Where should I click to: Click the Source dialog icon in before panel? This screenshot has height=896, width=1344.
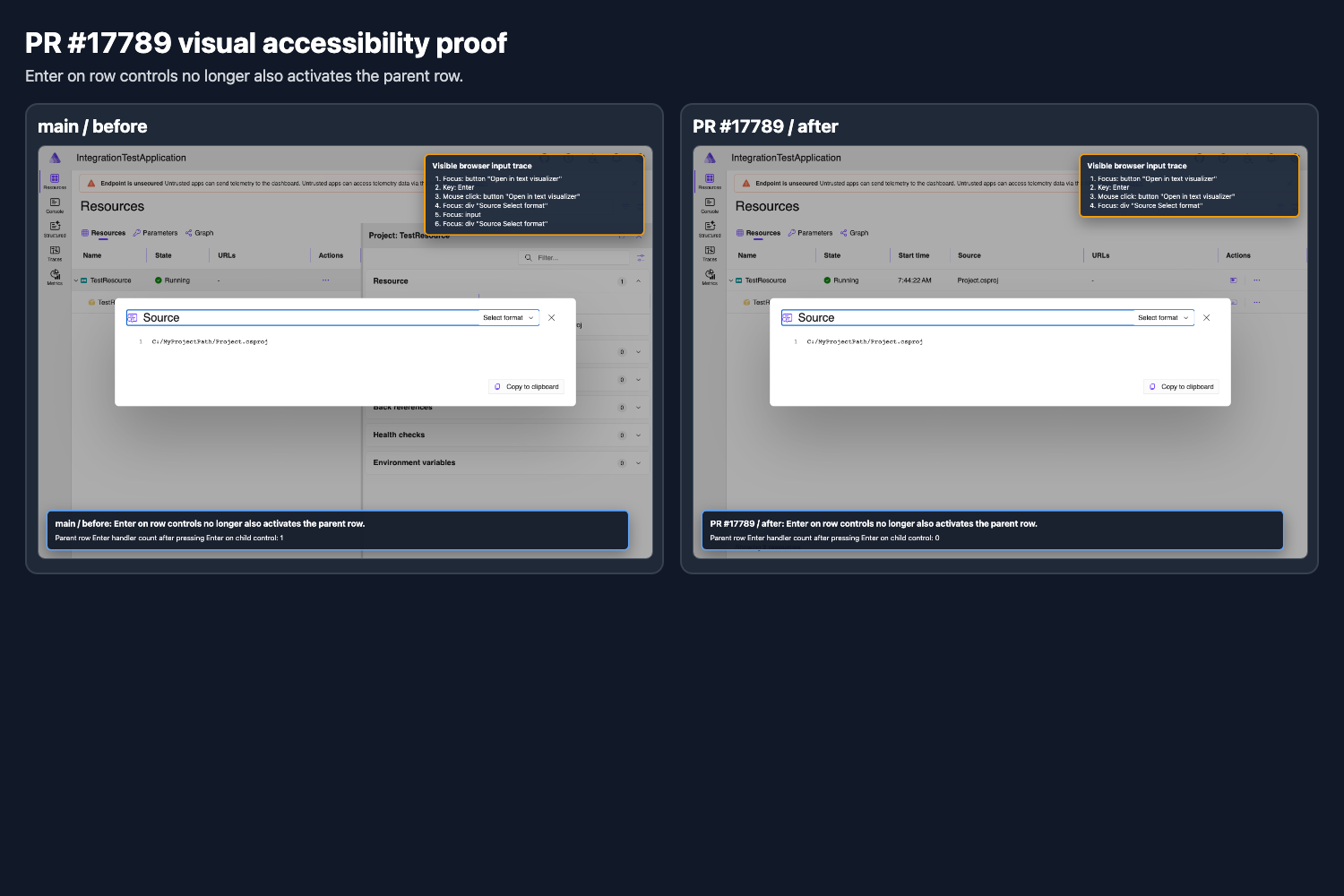(x=133, y=318)
